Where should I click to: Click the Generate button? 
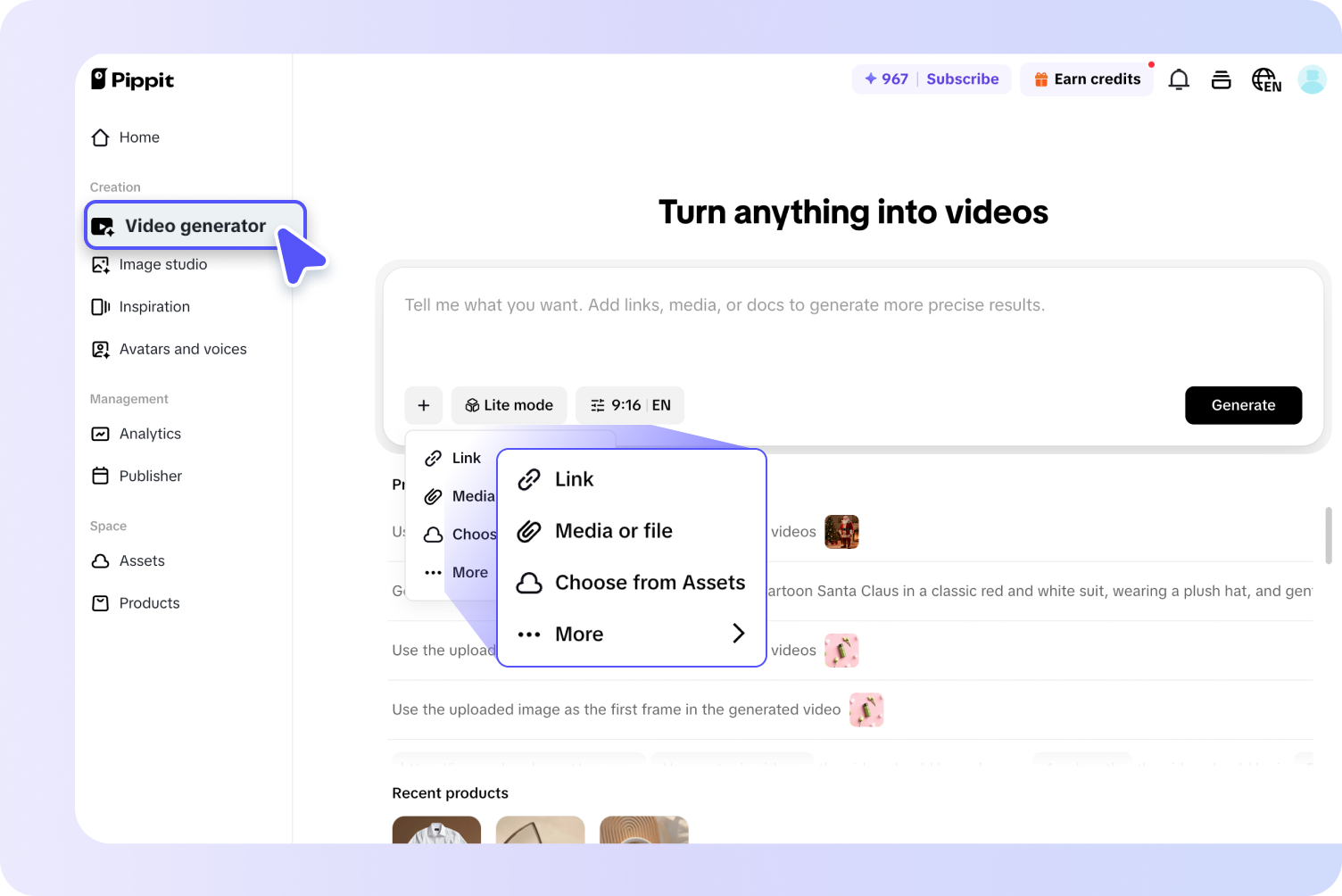pos(1243,405)
